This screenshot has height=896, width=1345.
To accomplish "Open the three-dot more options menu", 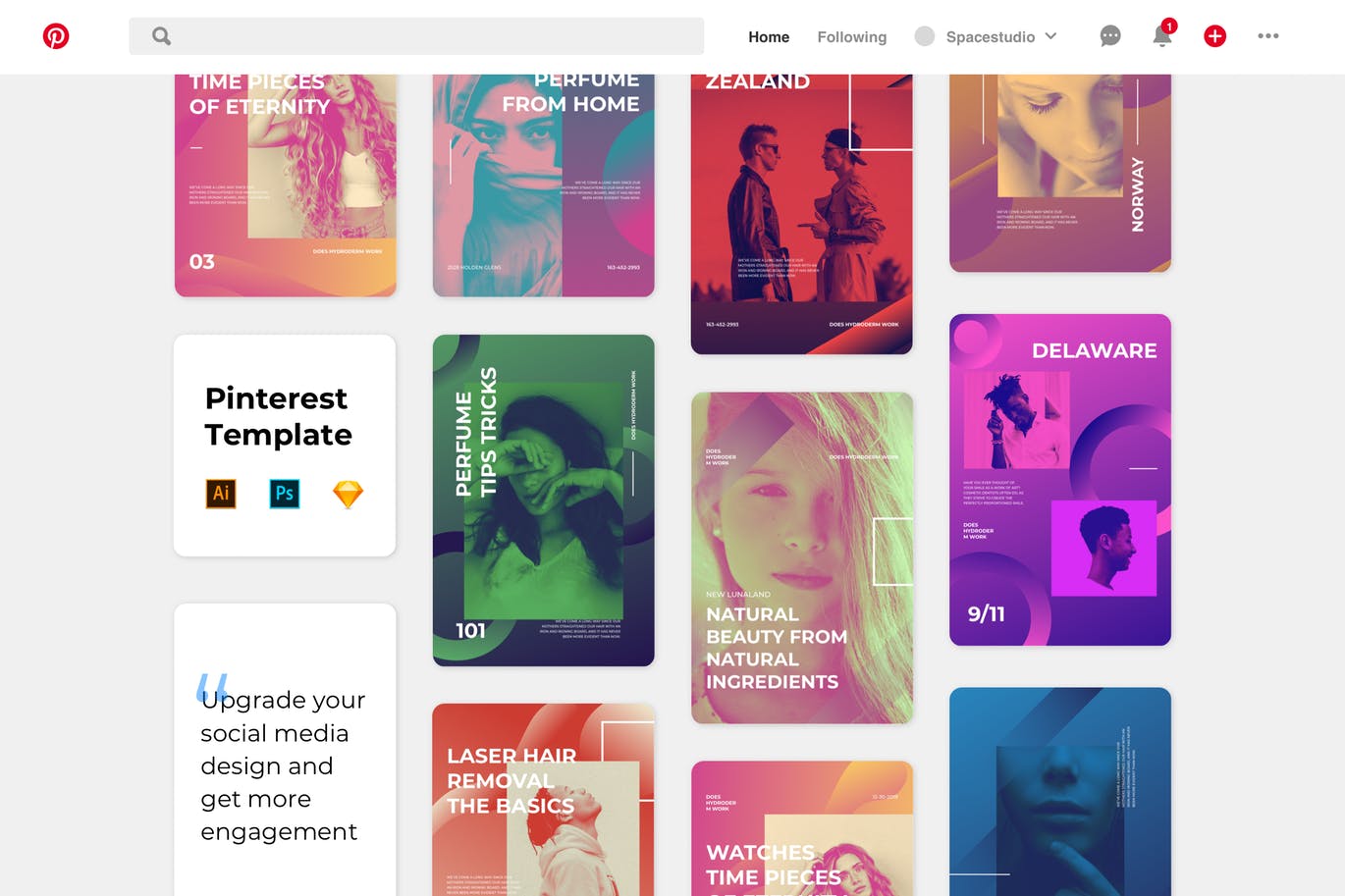I will tap(1267, 36).
